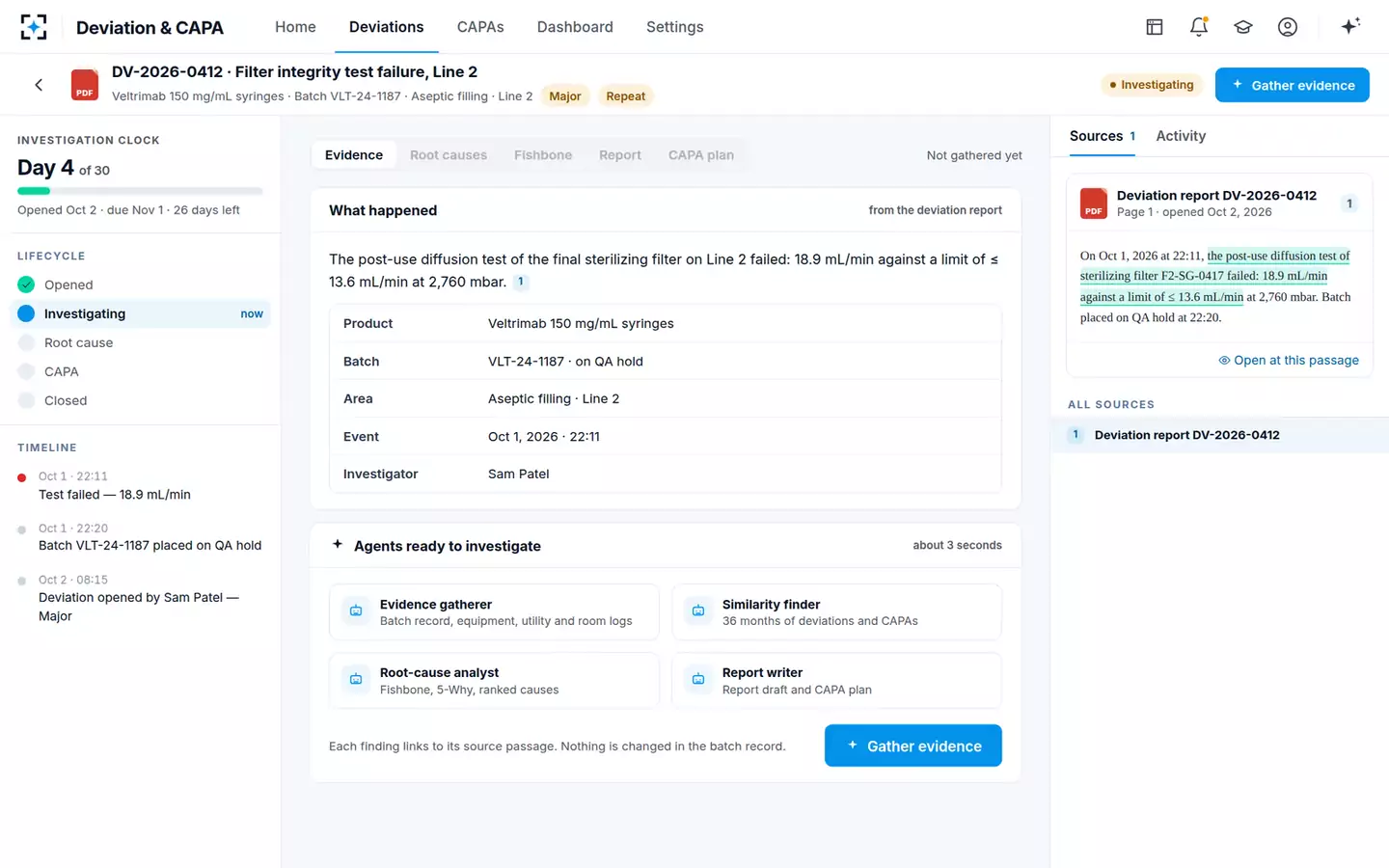Click the number 1 badge on the source card
1389x868 pixels.
[x=1349, y=203]
